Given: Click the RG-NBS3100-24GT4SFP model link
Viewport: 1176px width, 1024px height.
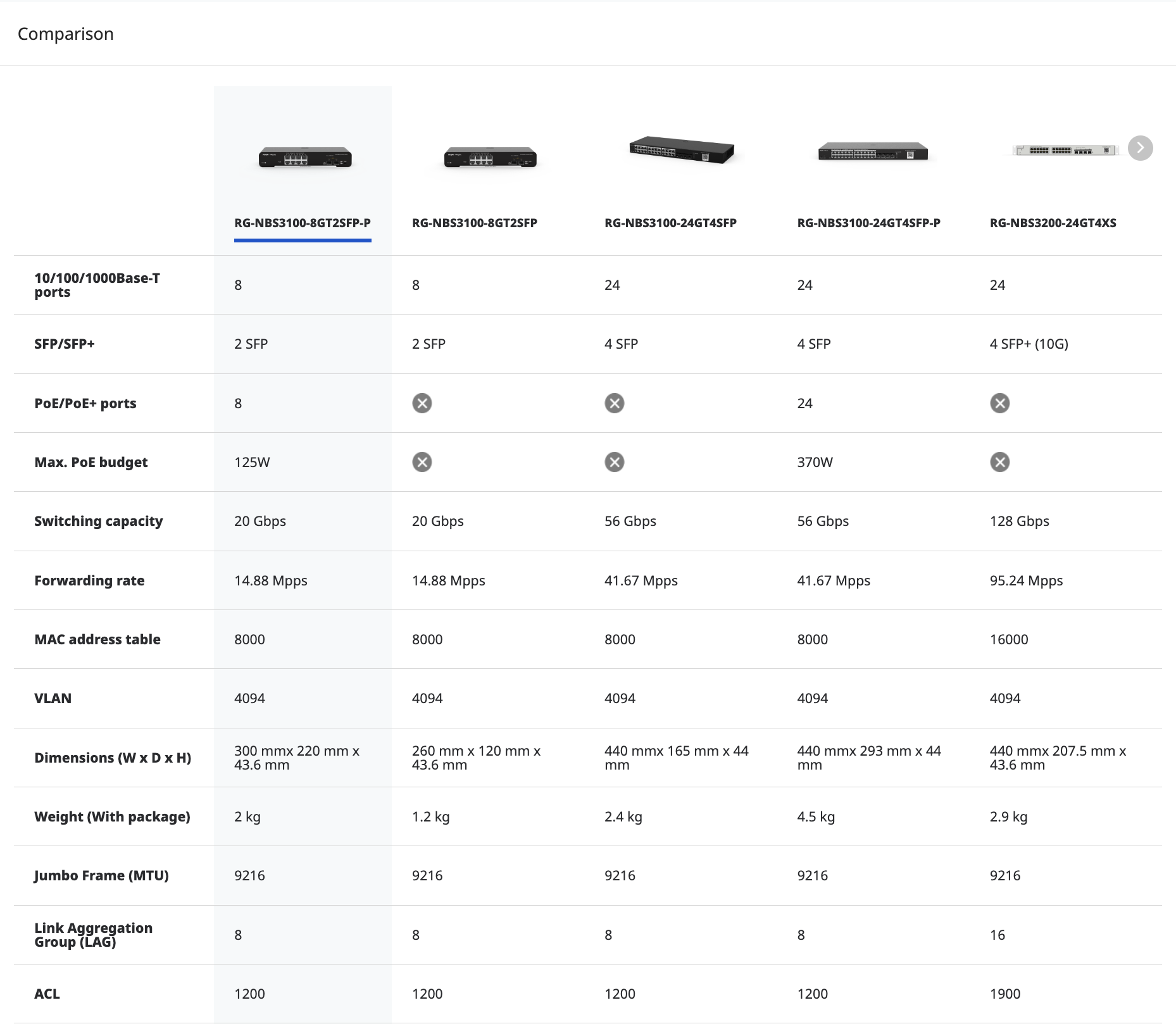Looking at the screenshot, I should (x=670, y=223).
